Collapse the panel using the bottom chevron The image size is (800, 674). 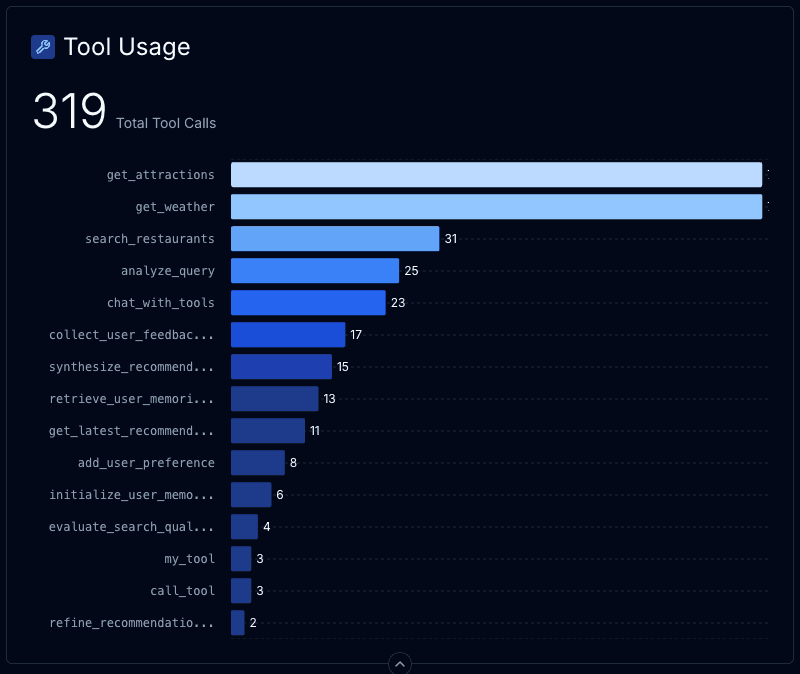[x=400, y=663]
